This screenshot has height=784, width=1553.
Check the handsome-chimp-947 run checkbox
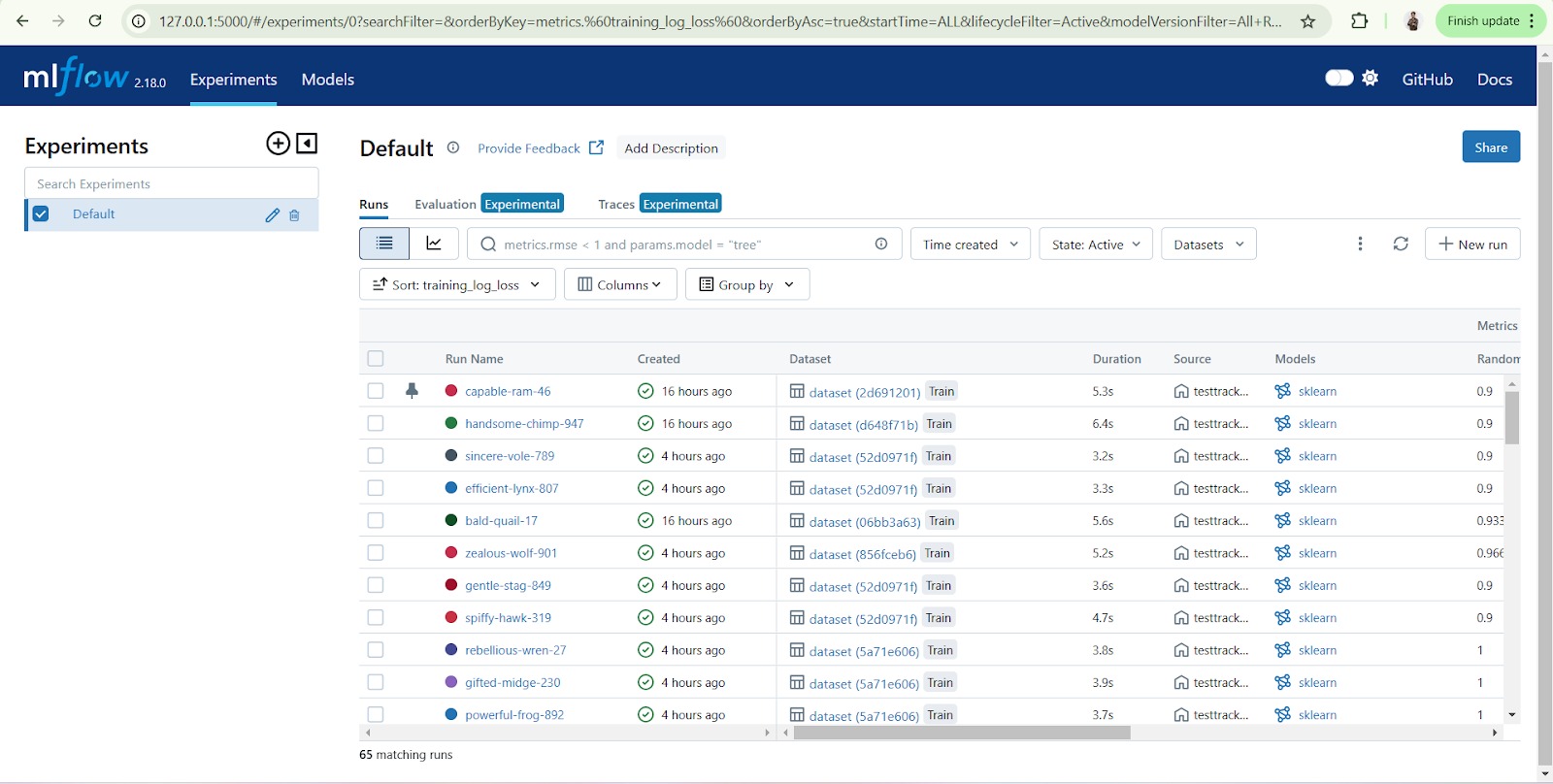click(x=376, y=423)
